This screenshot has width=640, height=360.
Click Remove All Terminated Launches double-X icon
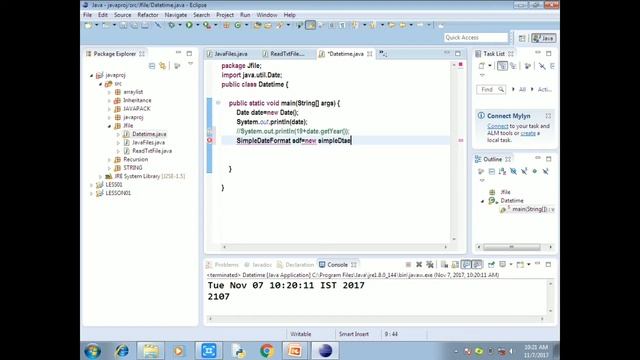click(x=430, y=264)
